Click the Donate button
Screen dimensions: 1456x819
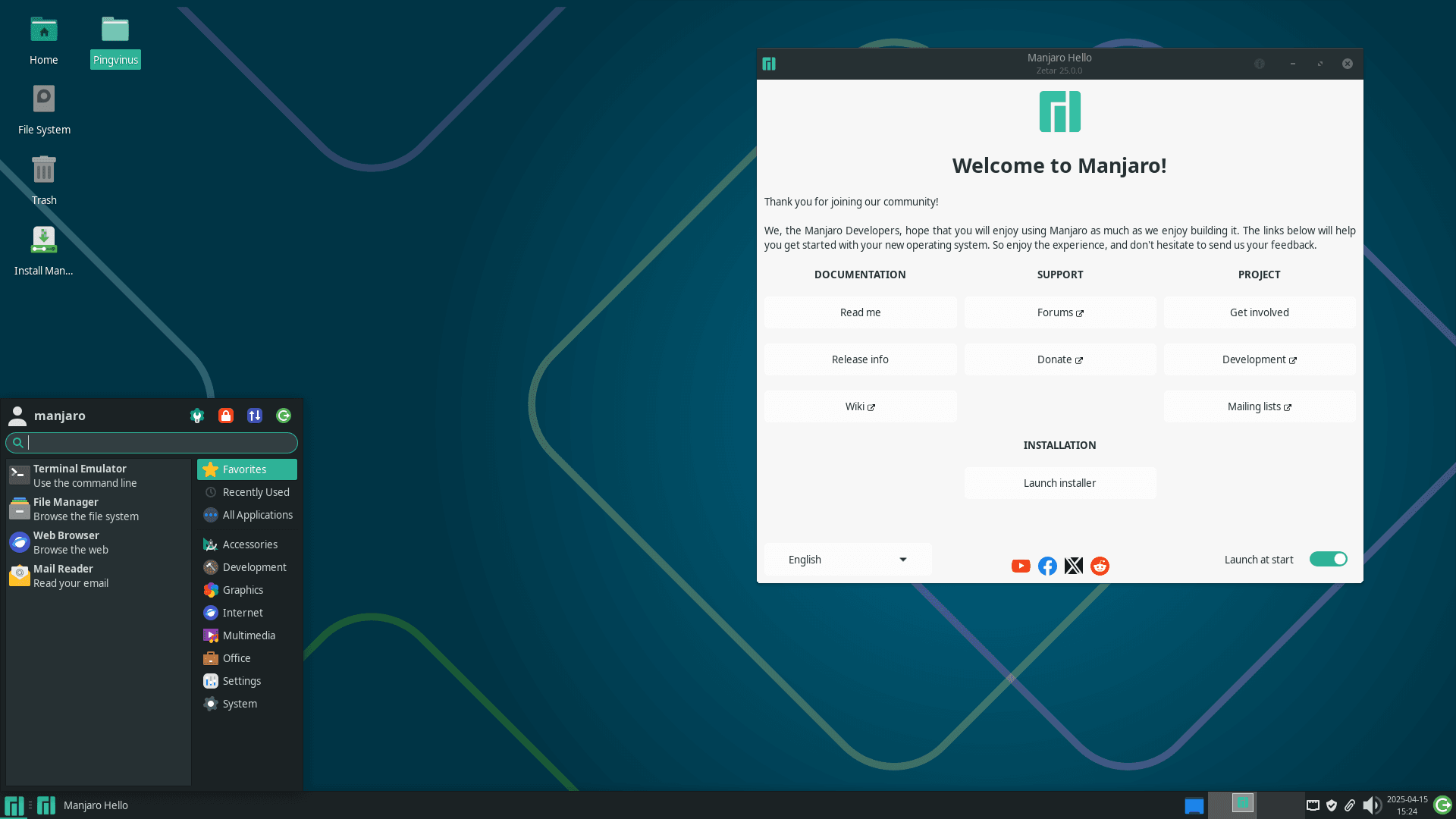[x=1060, y=359]
